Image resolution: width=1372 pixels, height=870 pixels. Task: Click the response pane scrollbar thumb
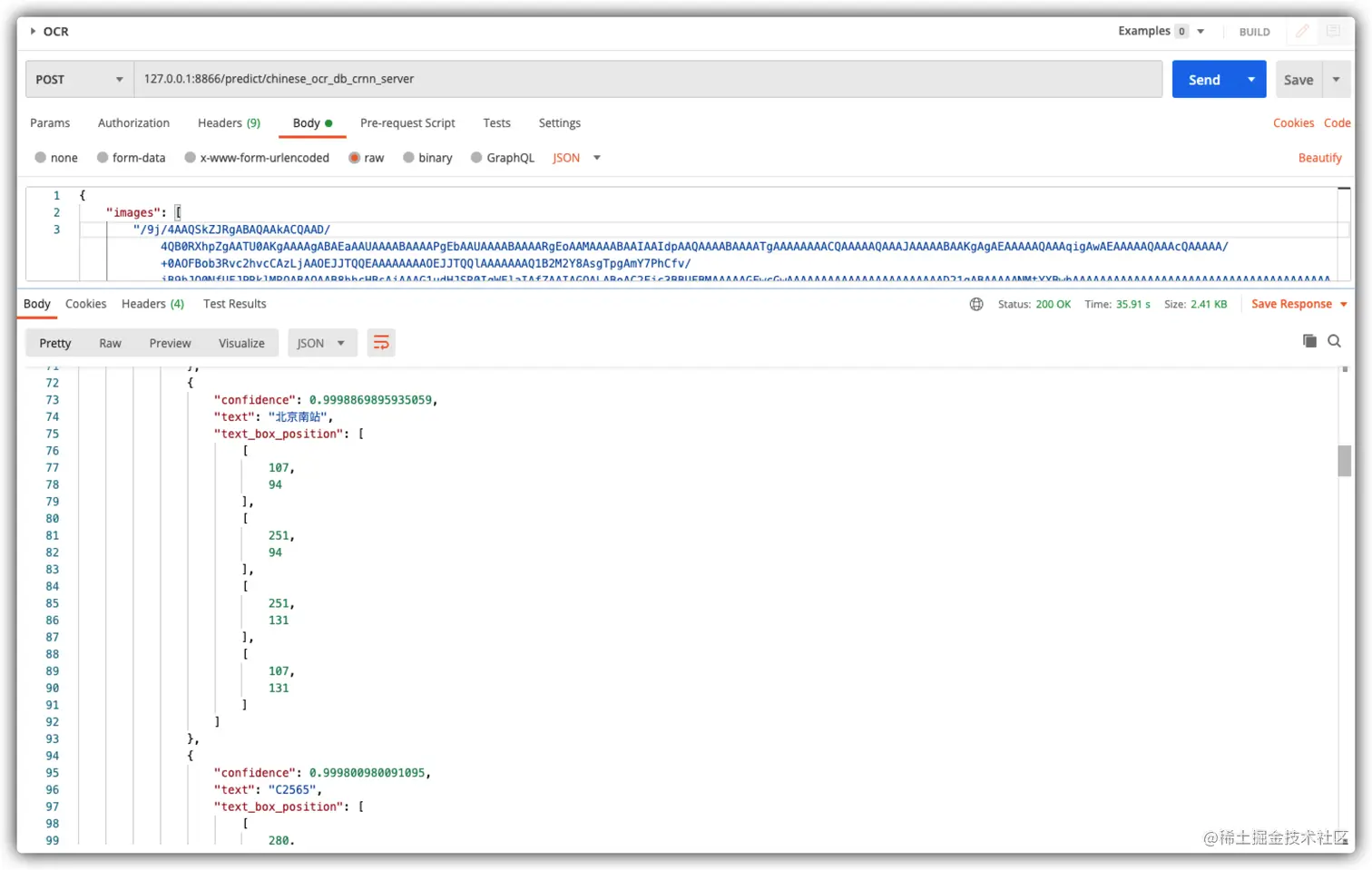tap(1344, 461)
